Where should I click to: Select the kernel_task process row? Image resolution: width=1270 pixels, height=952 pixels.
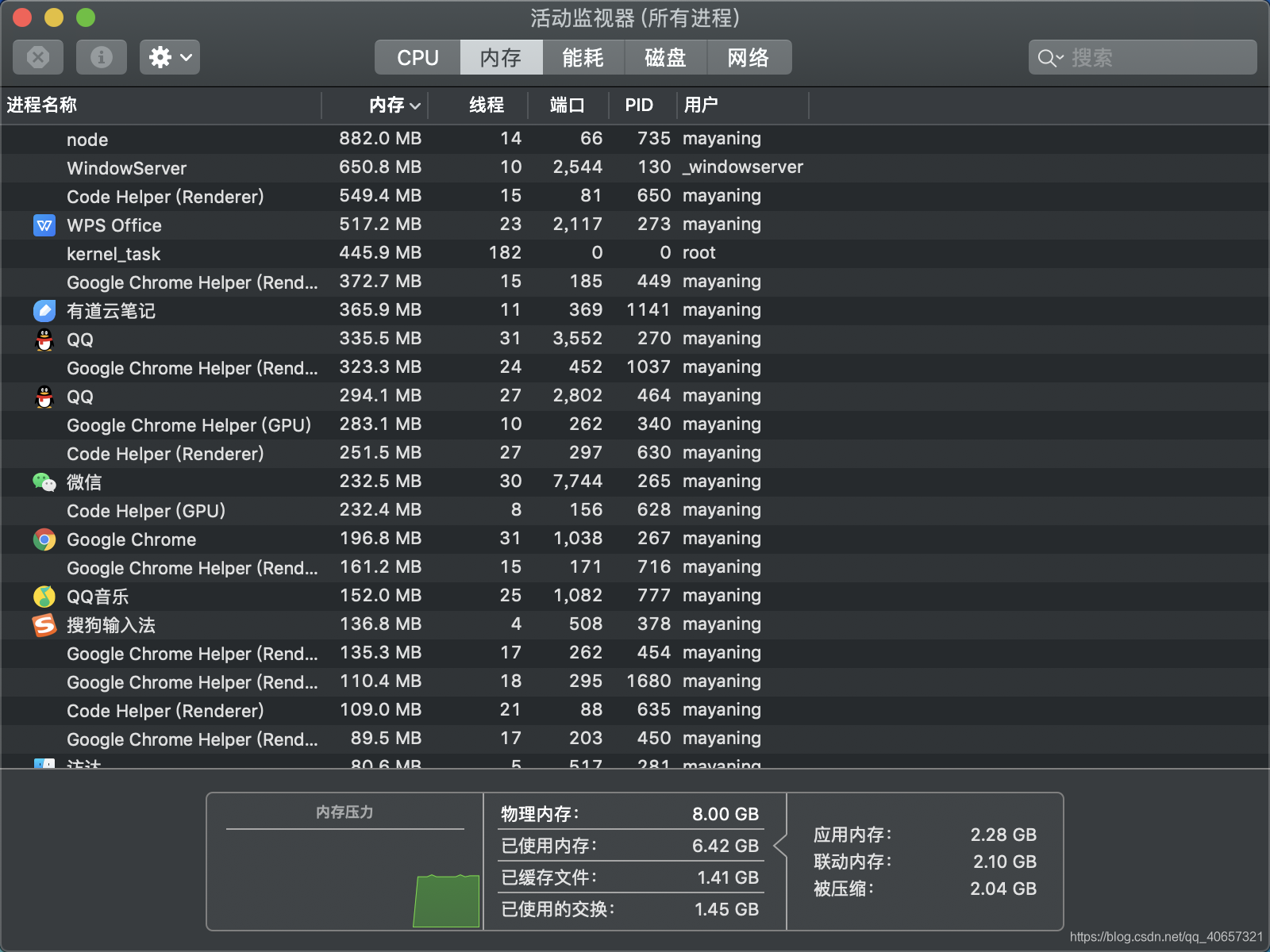click(x=635, y=254)
